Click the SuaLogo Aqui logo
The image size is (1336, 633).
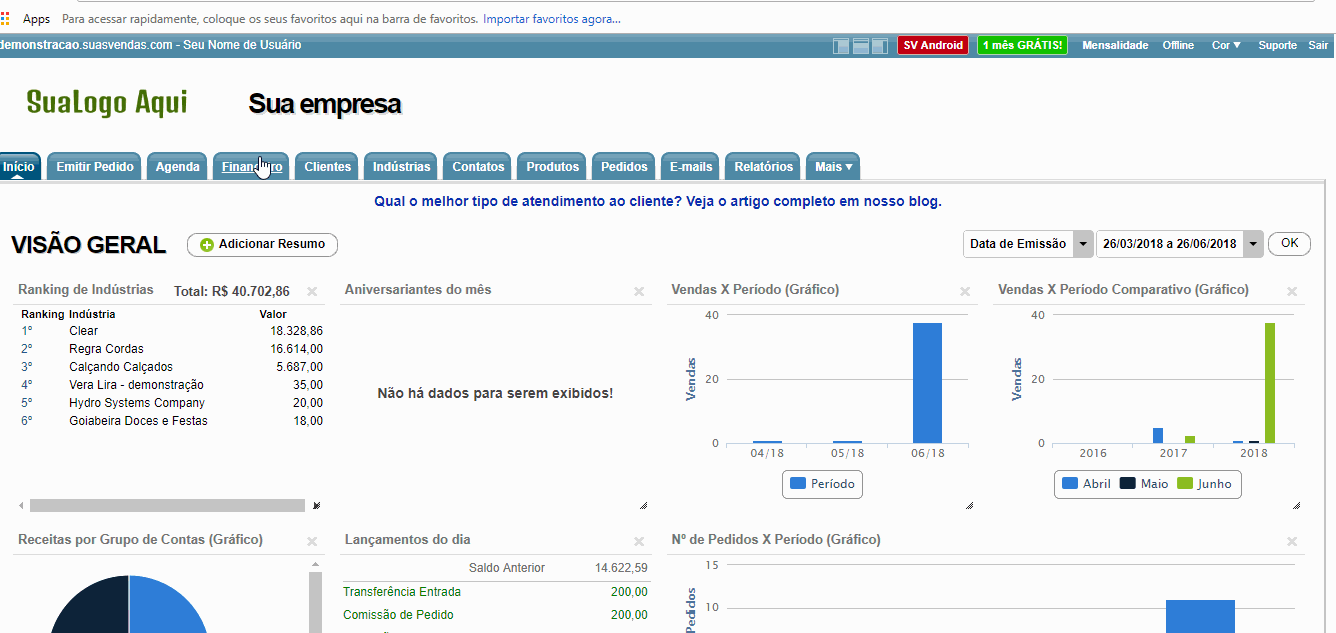[107, 102]
